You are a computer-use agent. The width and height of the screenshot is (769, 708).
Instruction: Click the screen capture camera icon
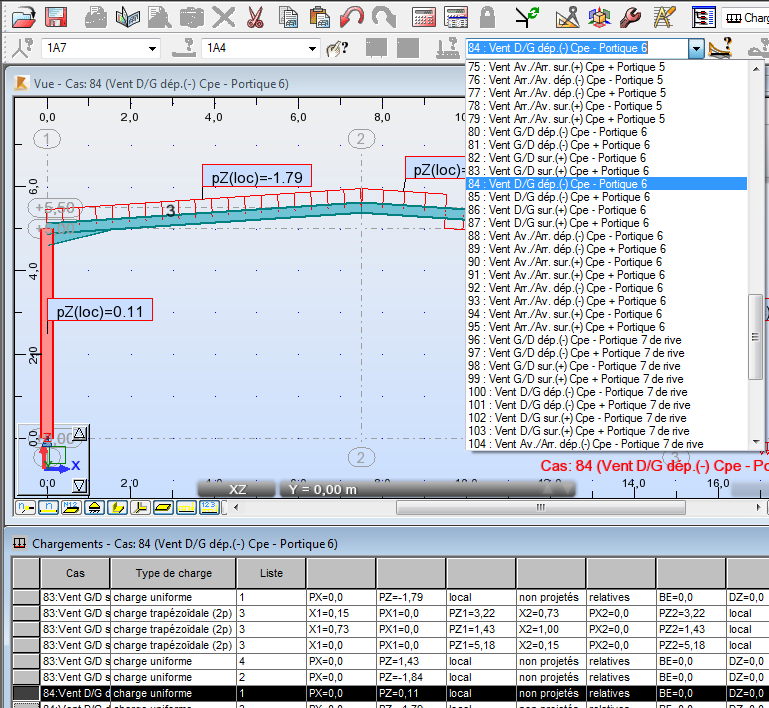tap(192, 18)
